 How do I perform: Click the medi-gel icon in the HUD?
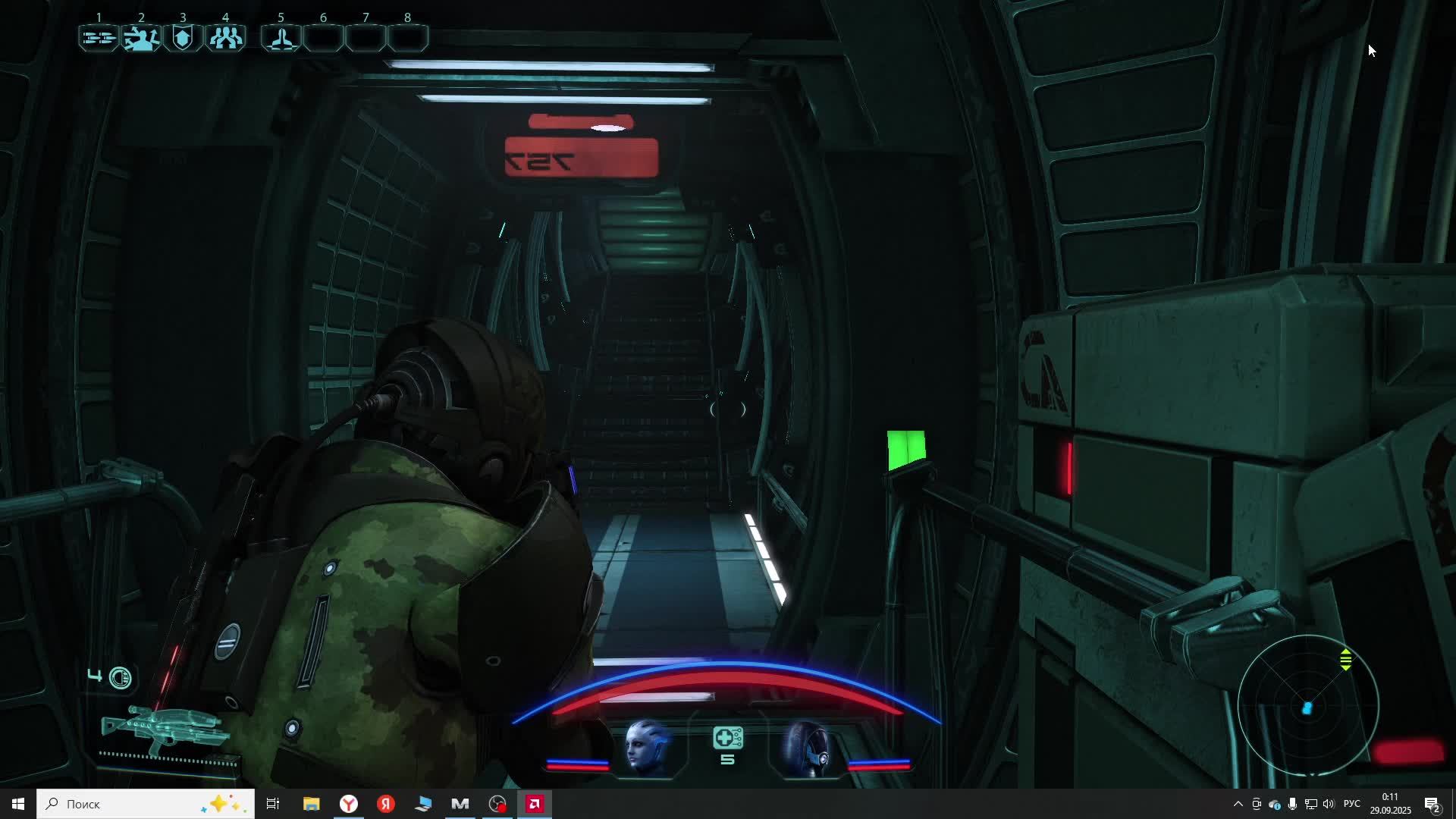pos(727,738)
